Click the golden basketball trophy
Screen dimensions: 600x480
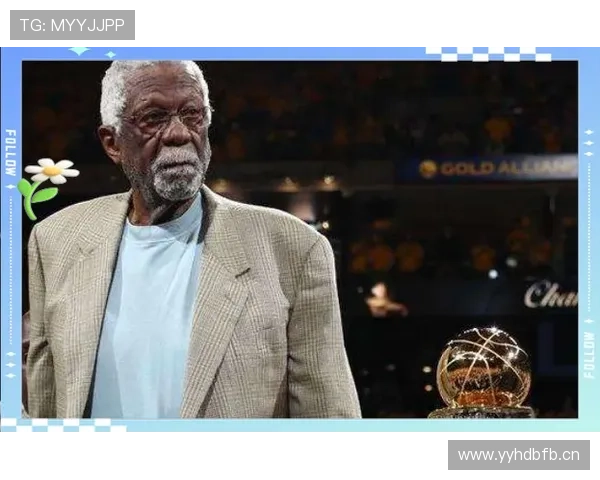[x=483, y=371]
